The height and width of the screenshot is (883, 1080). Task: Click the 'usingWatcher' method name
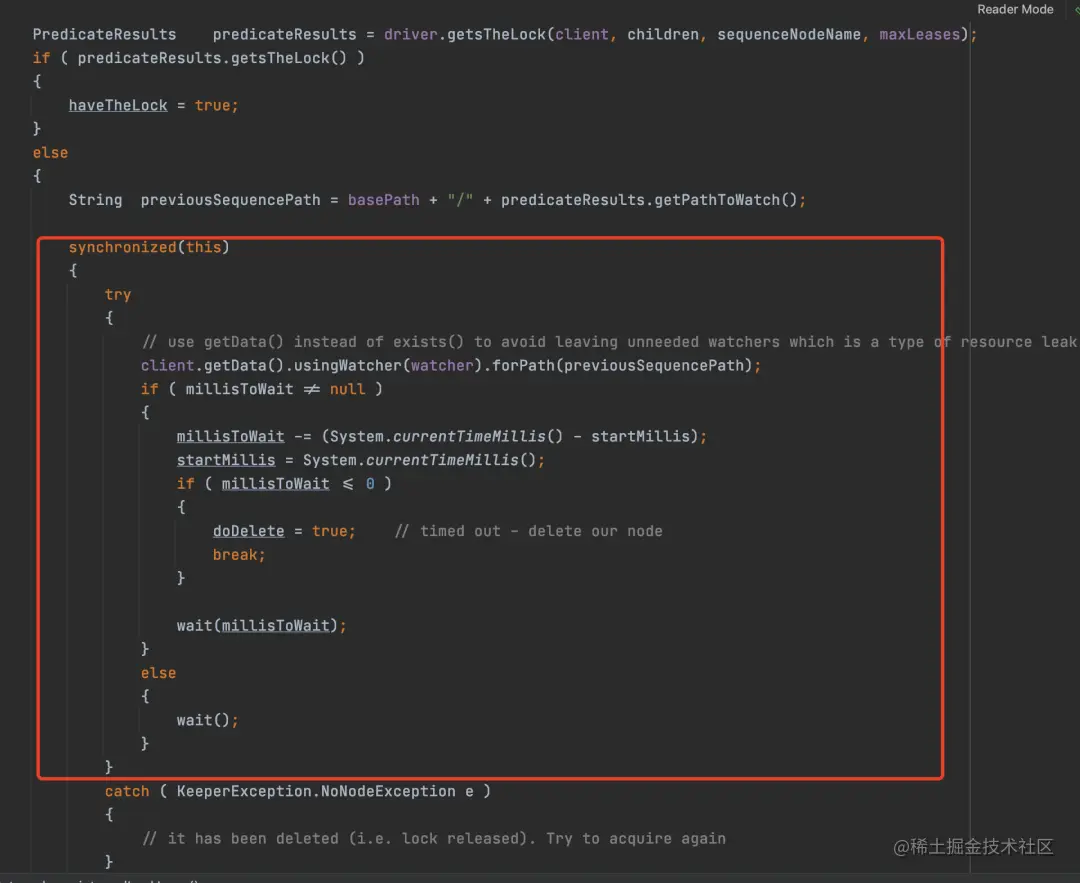(x=347, y=366)
